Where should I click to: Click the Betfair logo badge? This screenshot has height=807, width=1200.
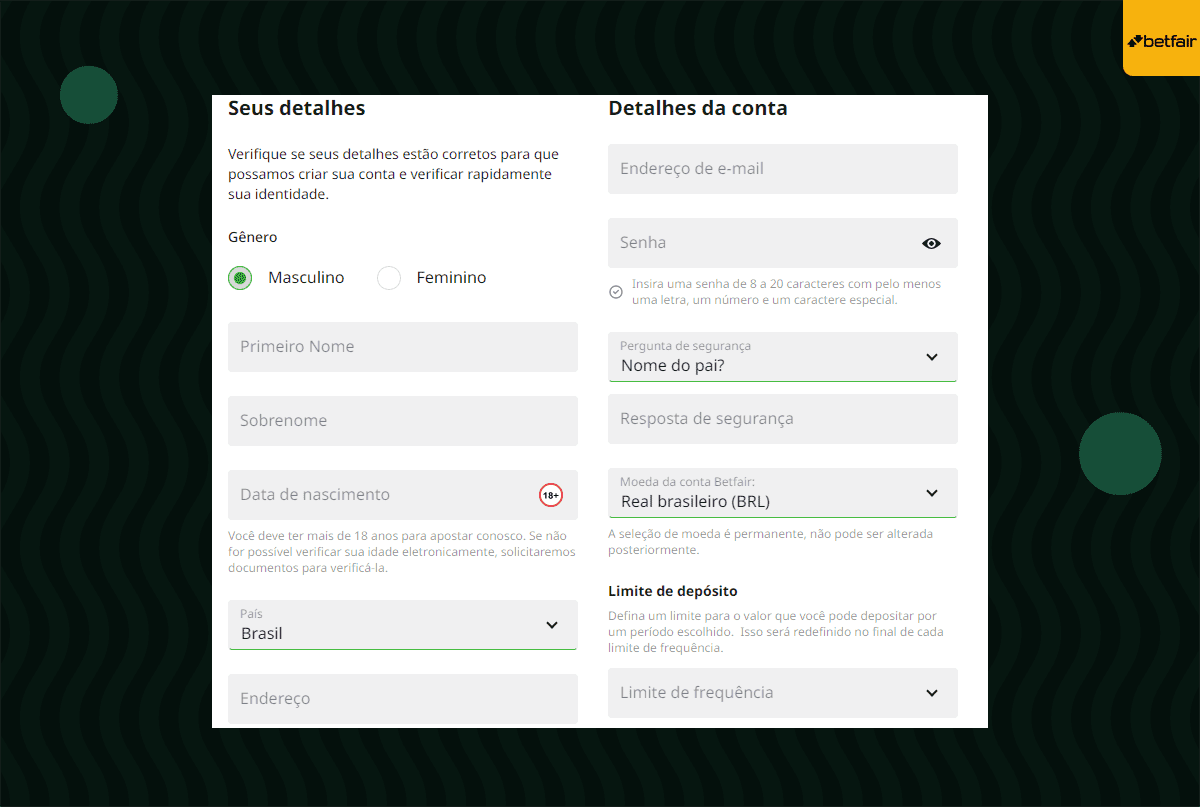[x=1161, y=38]
